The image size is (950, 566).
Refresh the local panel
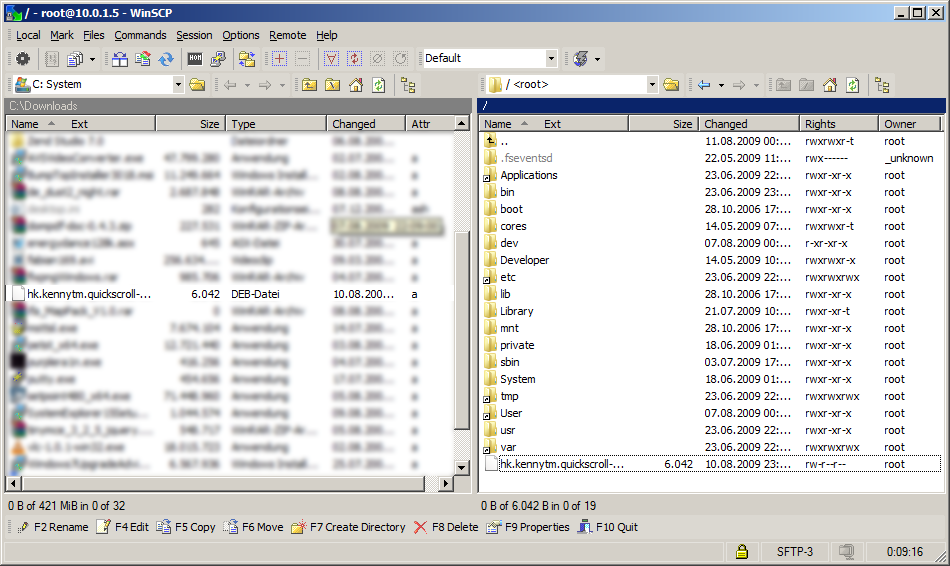[x=379, y=85]
